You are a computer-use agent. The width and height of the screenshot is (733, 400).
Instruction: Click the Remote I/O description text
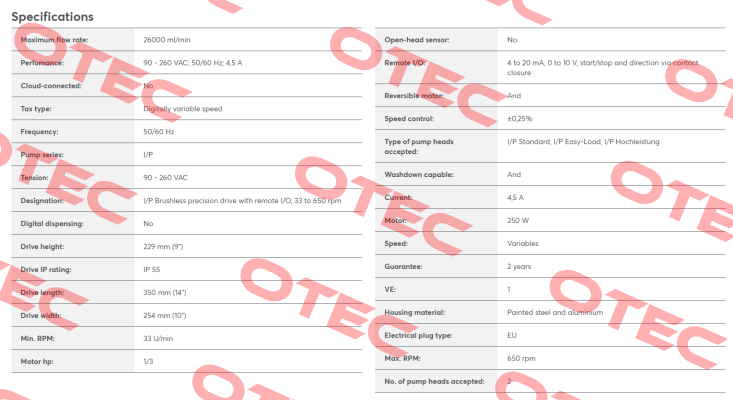pos(603,68)
